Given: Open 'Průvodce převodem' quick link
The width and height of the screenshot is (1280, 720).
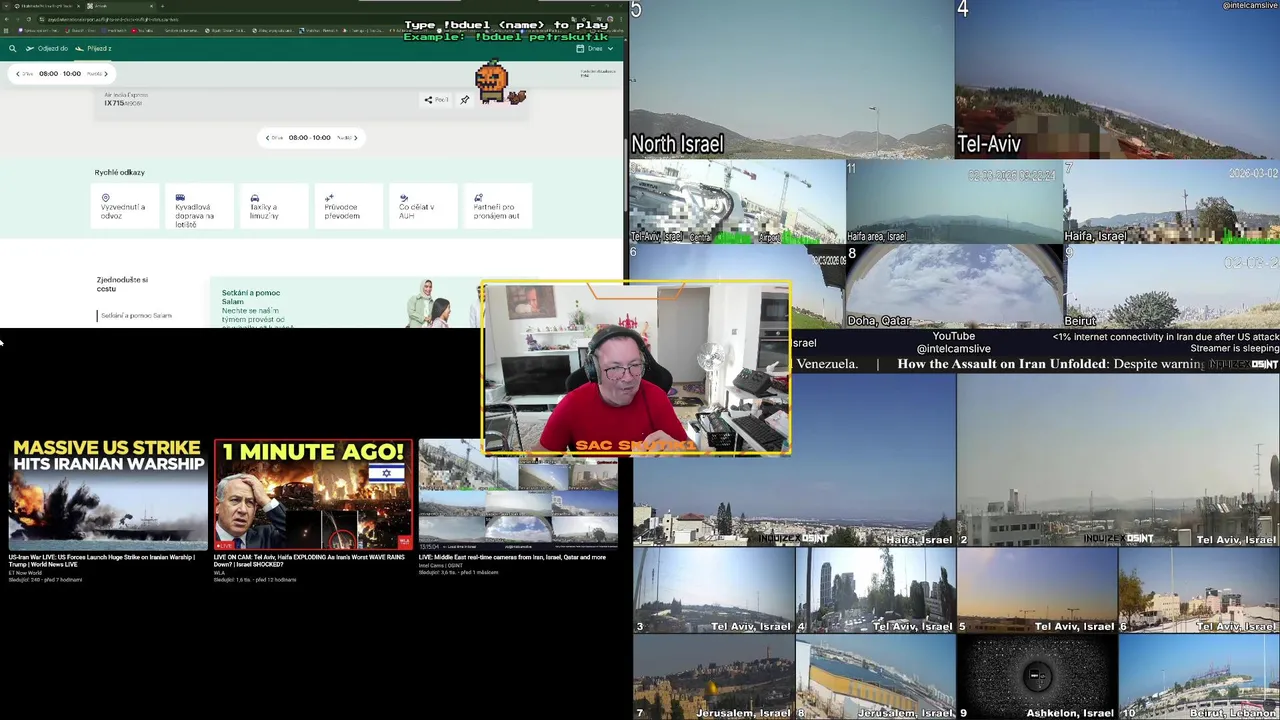Looking at the screenshot, I should coord(348,206).
